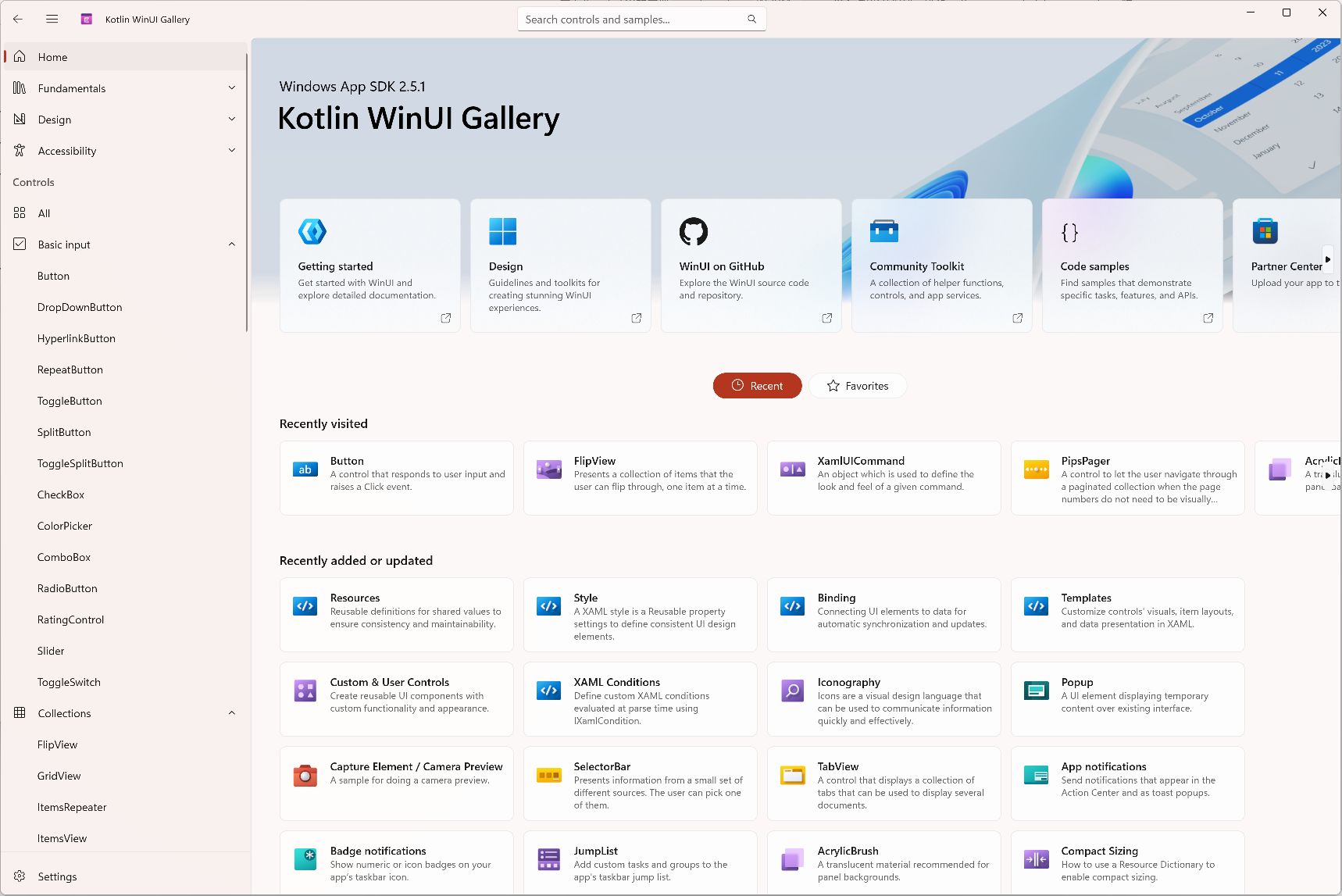
Task: Open external link on Design card
Action: (x=637, y=318)
